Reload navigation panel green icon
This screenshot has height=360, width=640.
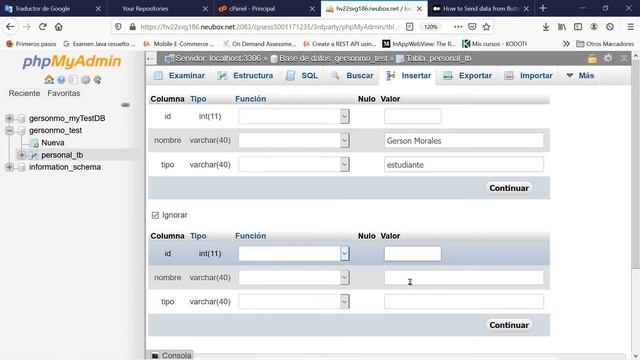(98, 80)
